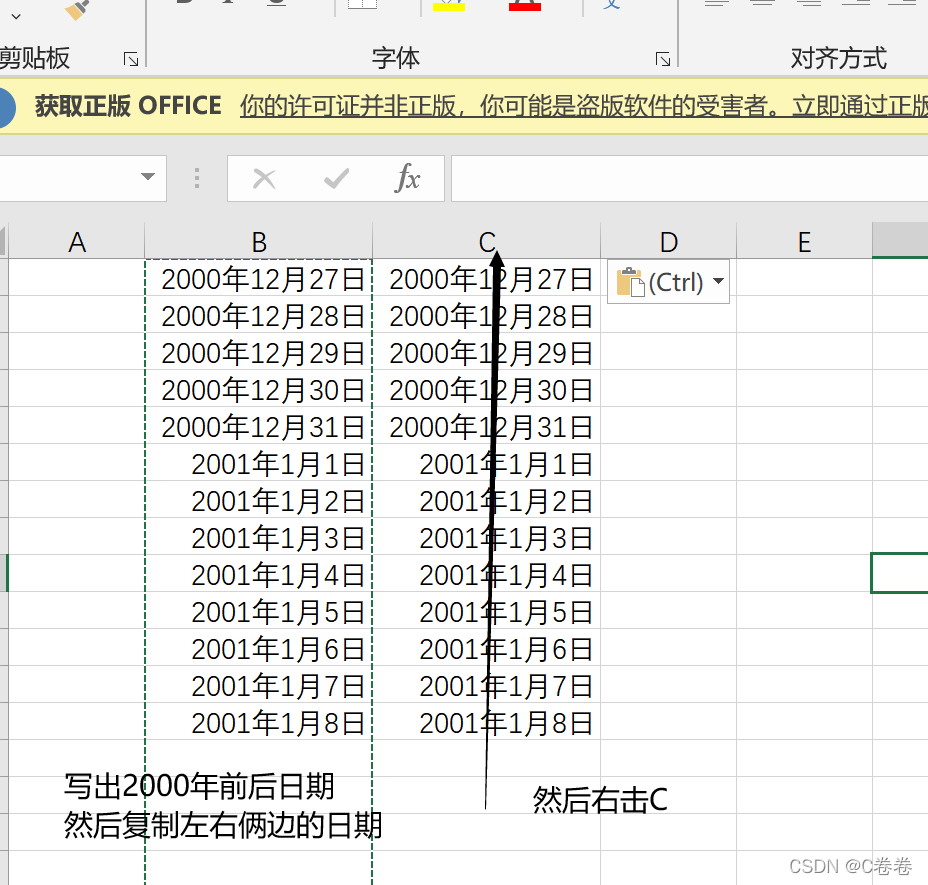This screenshot has width=928, height=885.
Task: Click the Format Painter brush icon
Action: coord(76,9)
